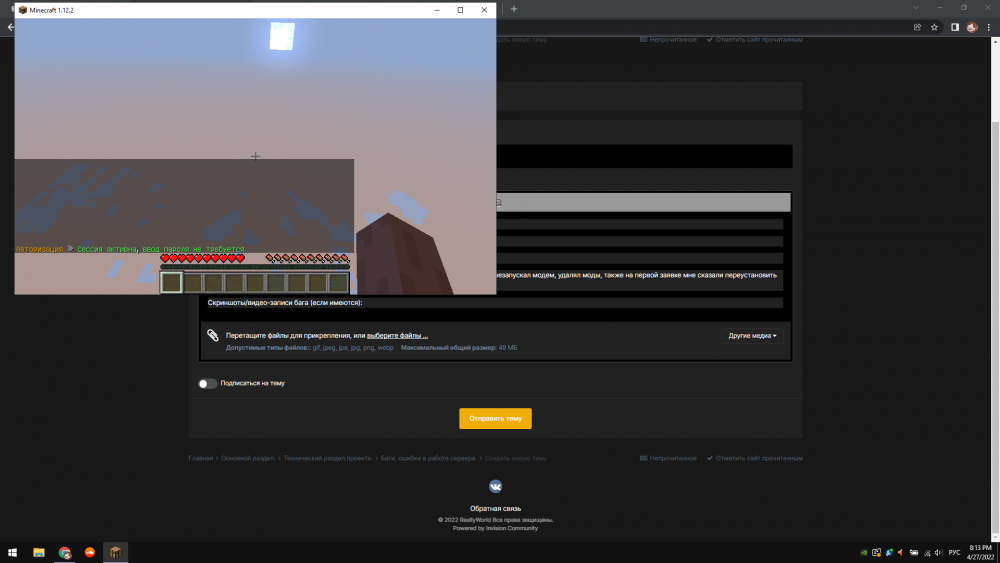
Task: Click the battery tray icon
Action: (914, 553)
